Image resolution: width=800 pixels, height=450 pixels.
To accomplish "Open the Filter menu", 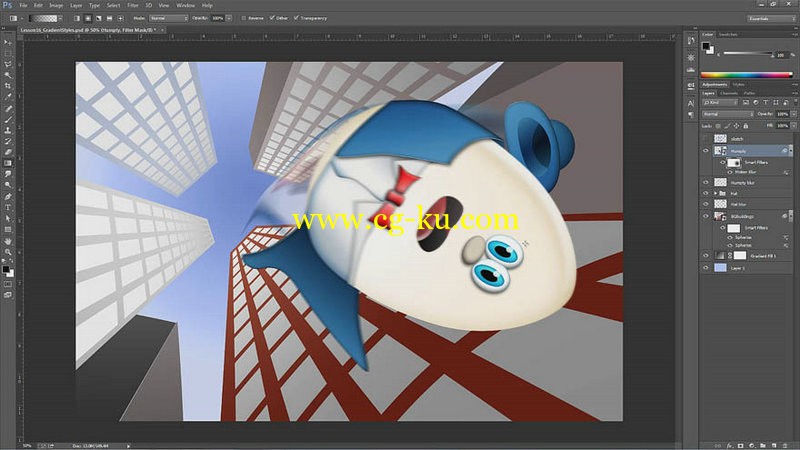I will tap(133, 6).
